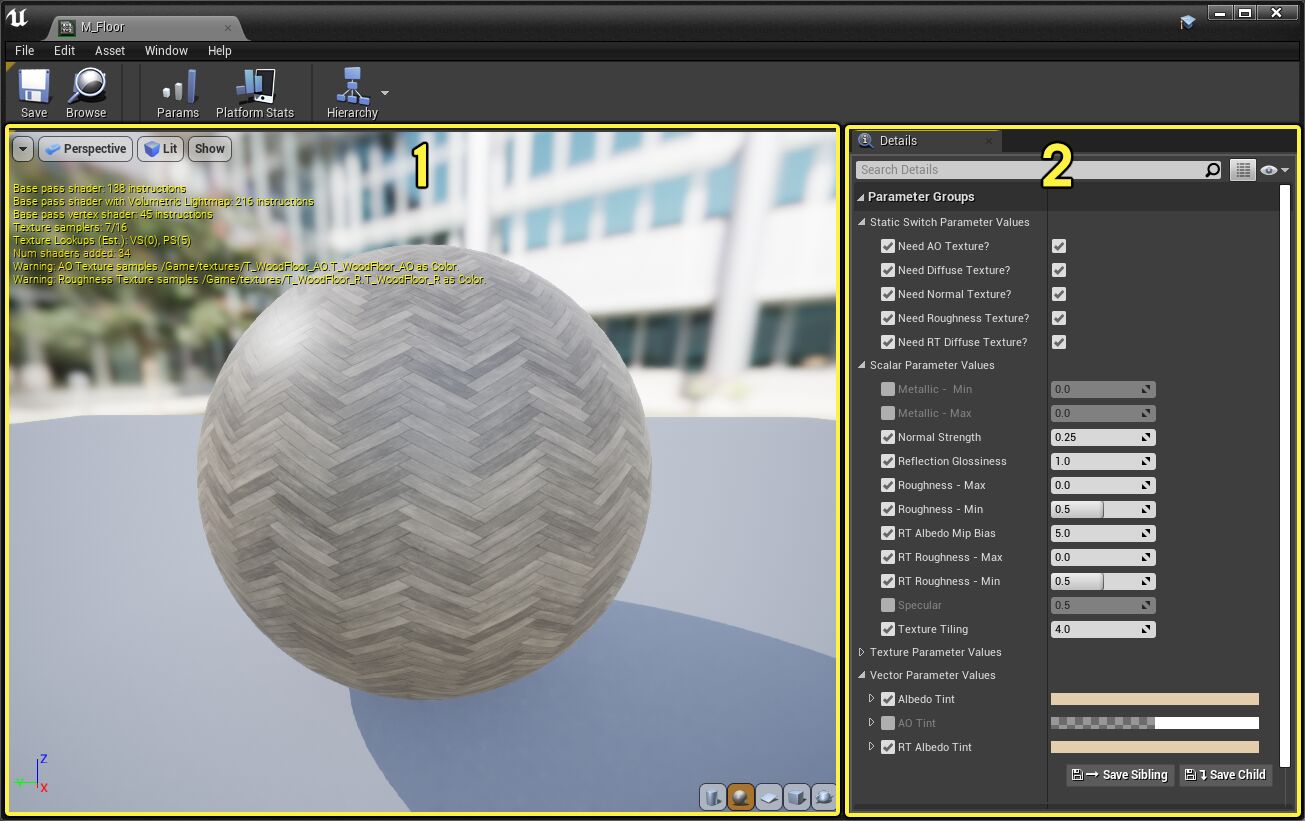Expand the Albedo Tint color entry
Viewport: 1305px width, 821px height.
tap(871, 699)
